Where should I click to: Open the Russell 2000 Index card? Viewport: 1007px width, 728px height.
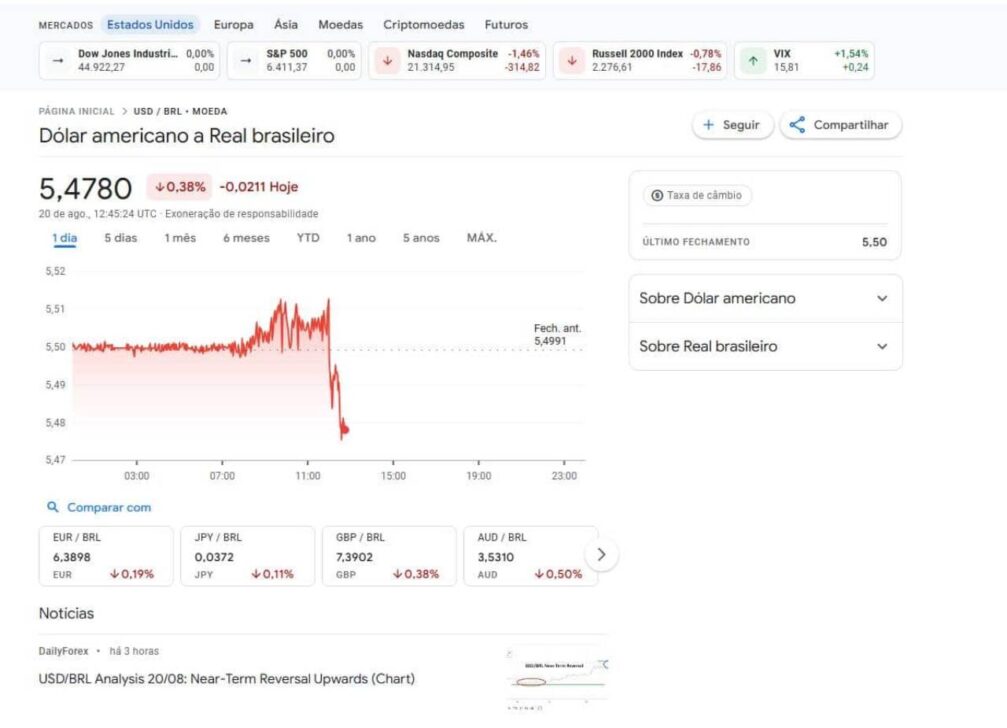pyautogui.click(x=640, y=60)
